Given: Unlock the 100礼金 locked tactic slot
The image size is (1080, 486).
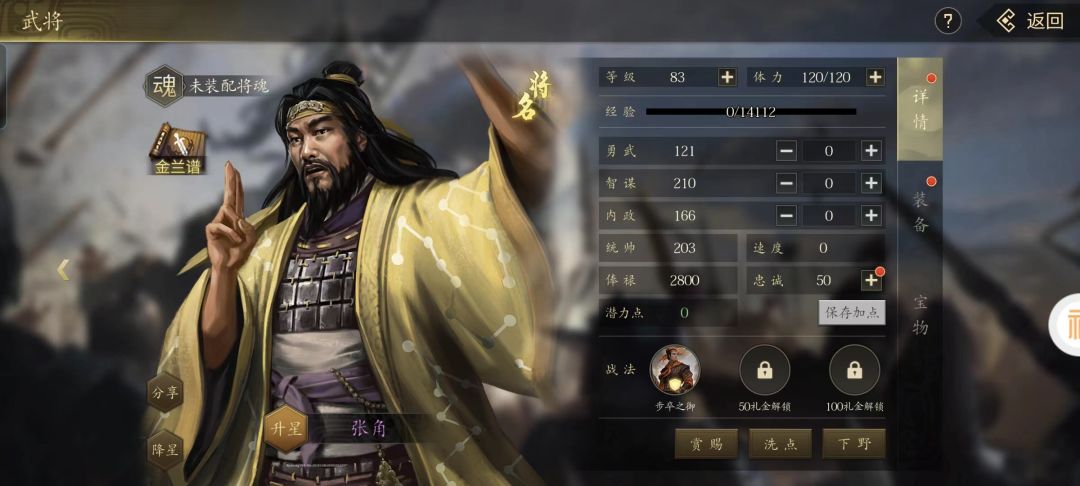Looking at the screenshot, I should pos(855,370).
